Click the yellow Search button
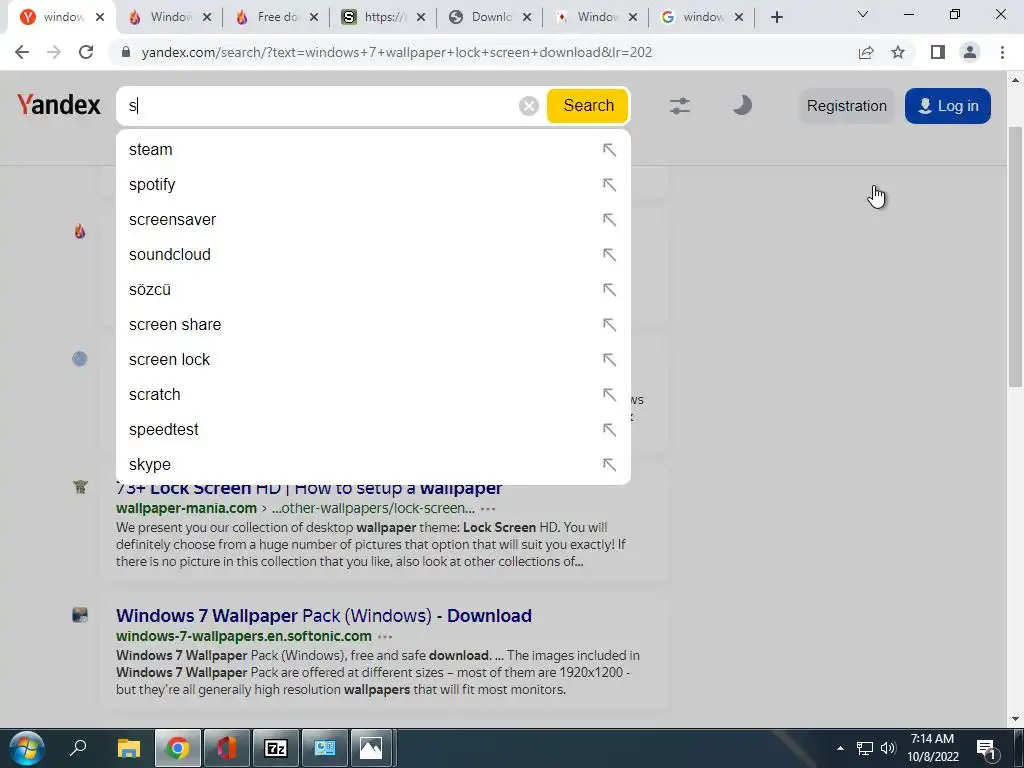The height and width of the screenshot is (768, 1024). tap(588, 106)
